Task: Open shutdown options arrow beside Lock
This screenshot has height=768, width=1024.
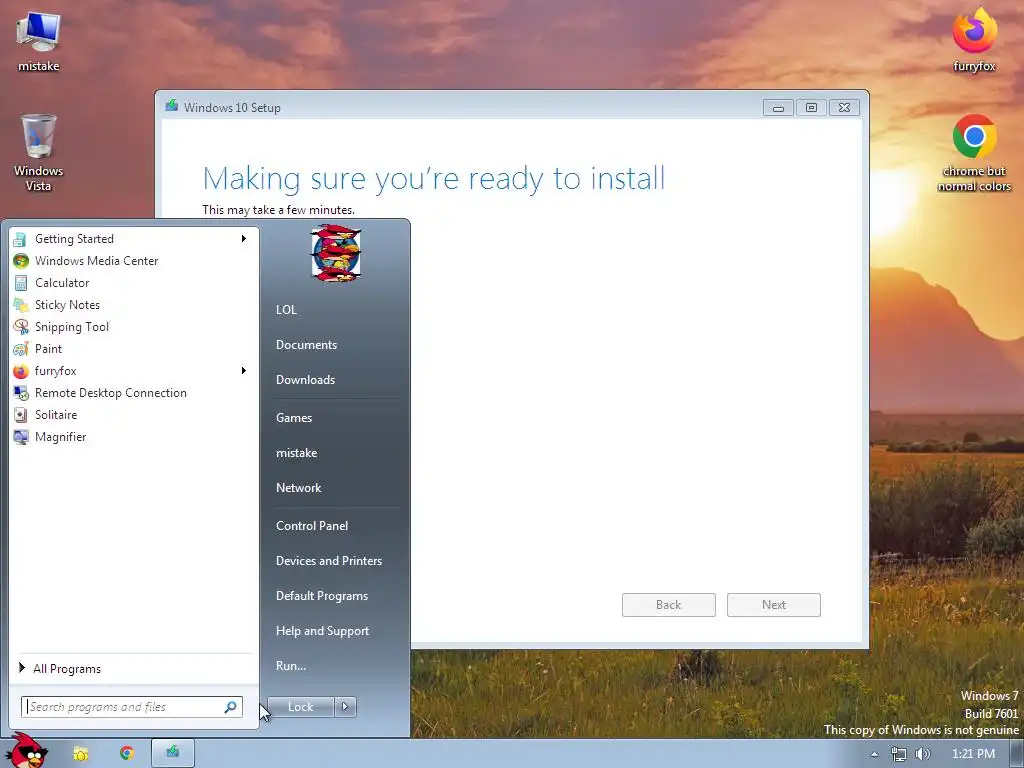Action: click(x=345, y=707)
